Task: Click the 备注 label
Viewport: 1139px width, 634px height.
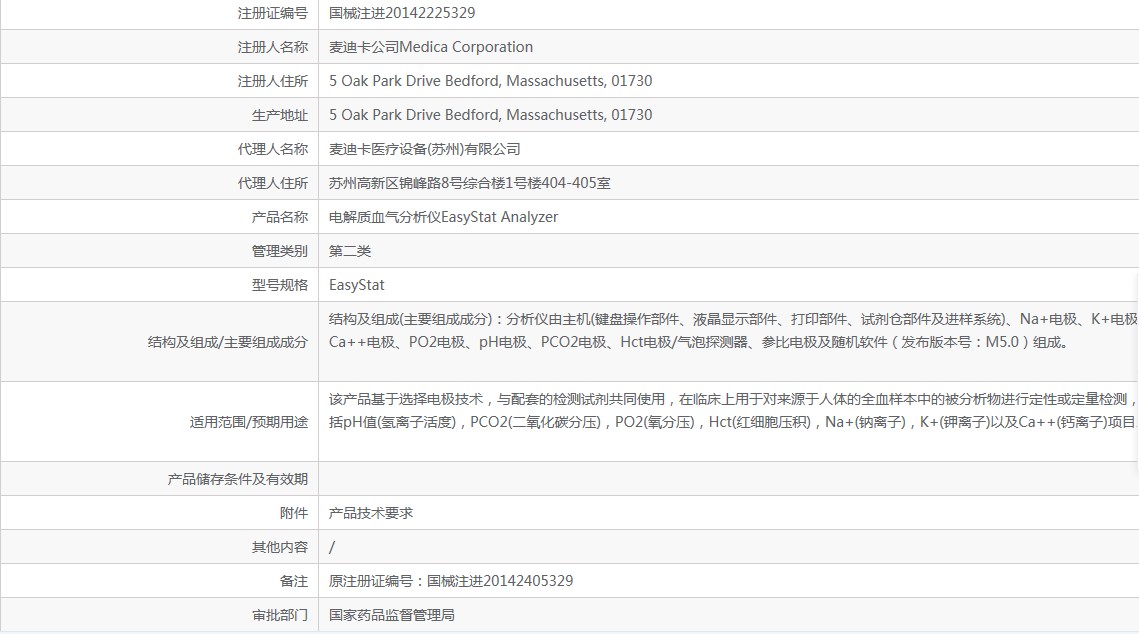Action: click(293, 582)
